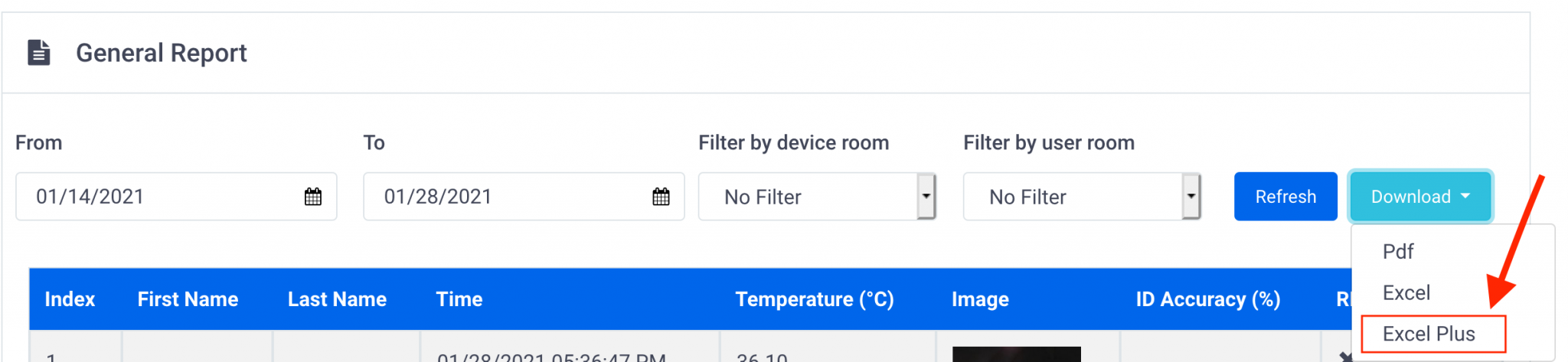Choose Excel Plus download option
The height and width of the screenshot is (362, 1568).
pyautogui.click(x=1429, y=334)
